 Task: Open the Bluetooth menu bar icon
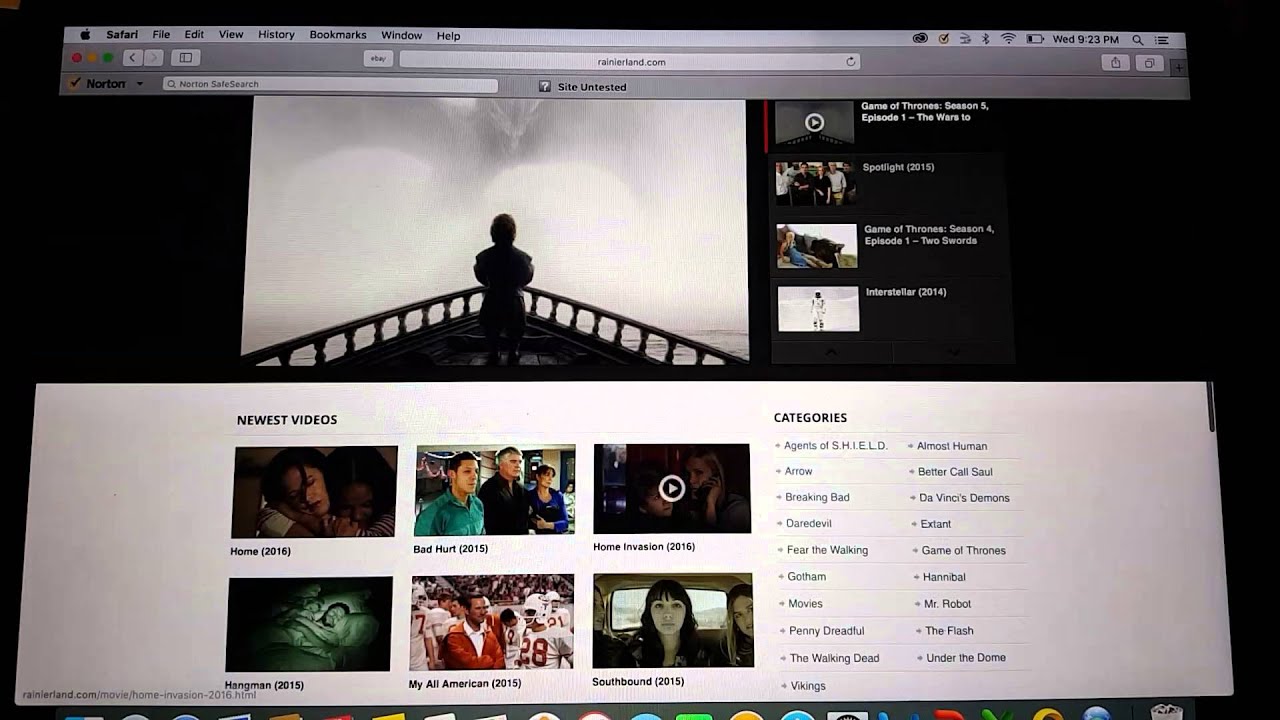(985, 39)
